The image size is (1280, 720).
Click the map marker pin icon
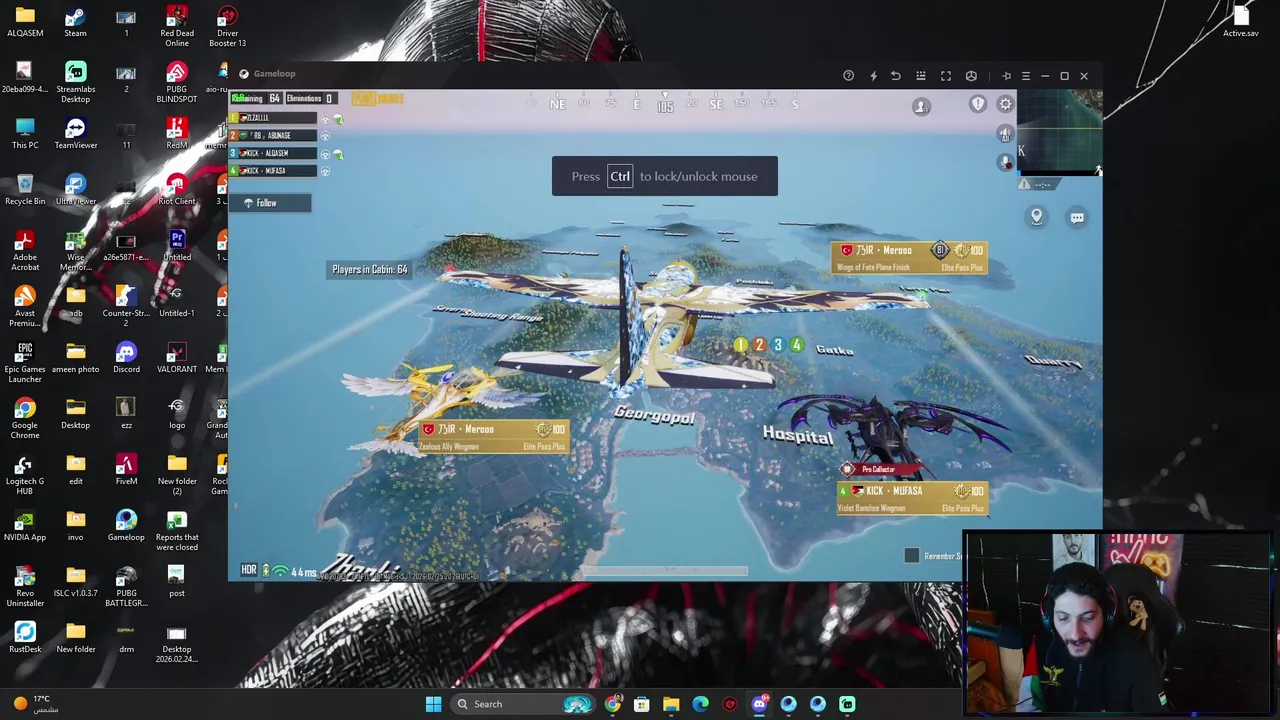(1037, 217)
